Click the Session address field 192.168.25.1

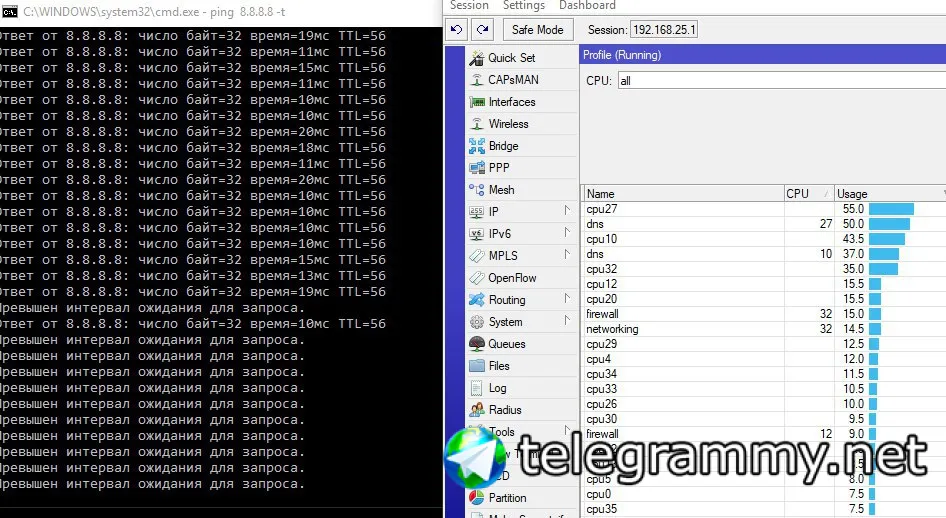pyautogui.click(x=664, y=30)
